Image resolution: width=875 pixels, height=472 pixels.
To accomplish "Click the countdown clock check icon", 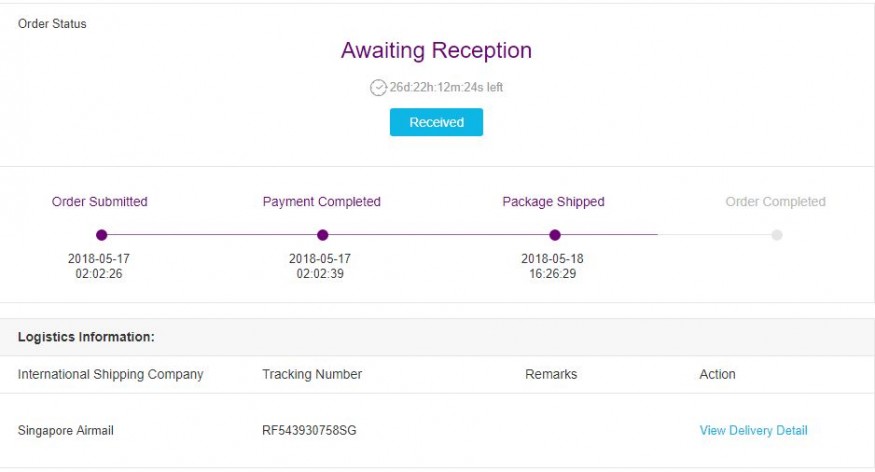I will pos(378,88).
